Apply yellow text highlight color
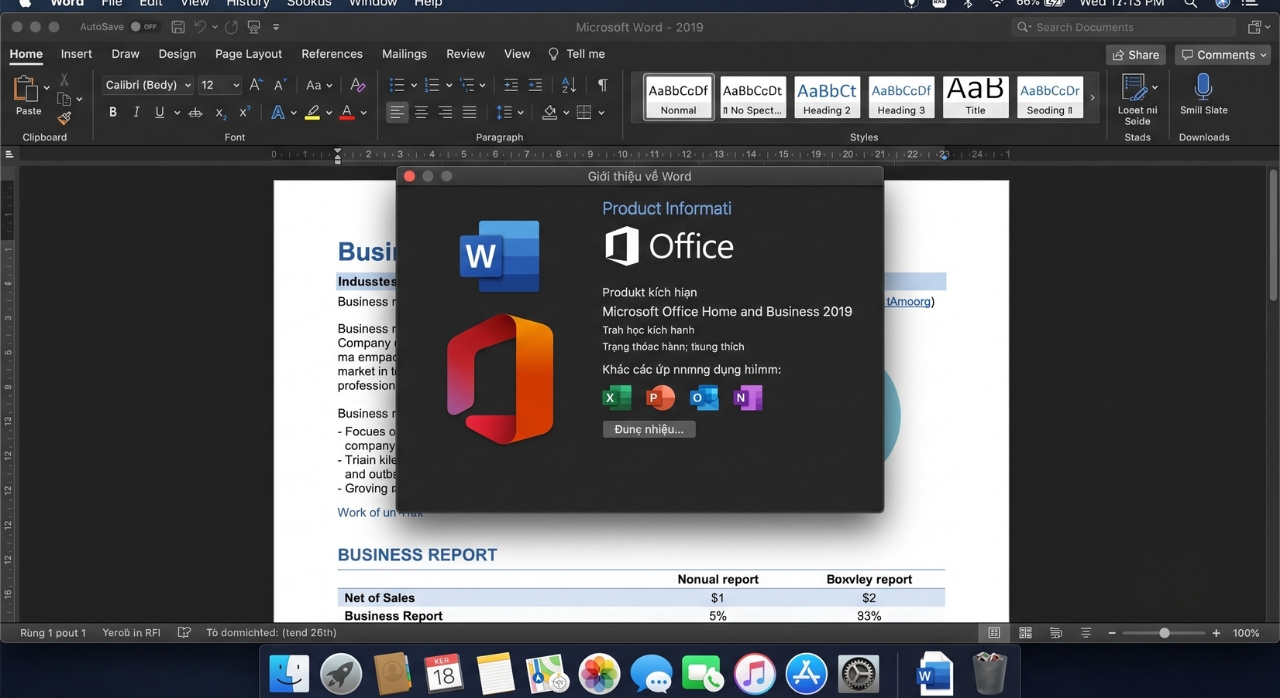 (x=313, y=112)
